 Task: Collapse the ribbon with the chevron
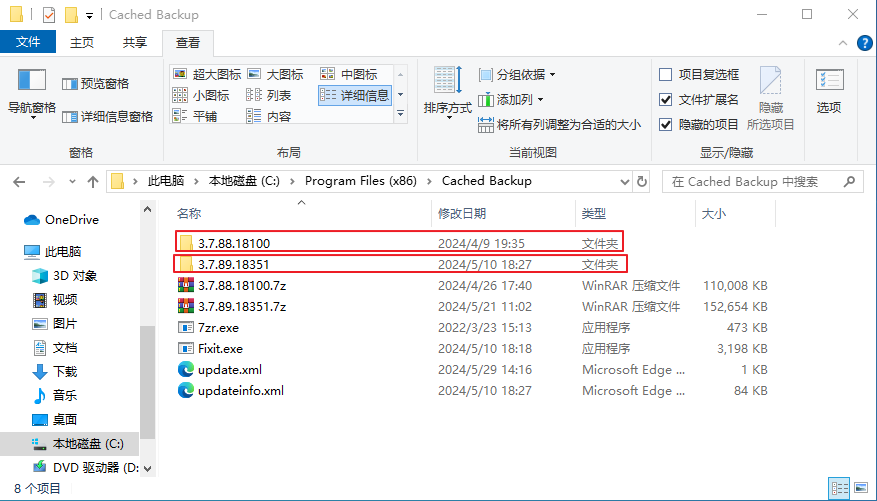[x=843, y=43]
